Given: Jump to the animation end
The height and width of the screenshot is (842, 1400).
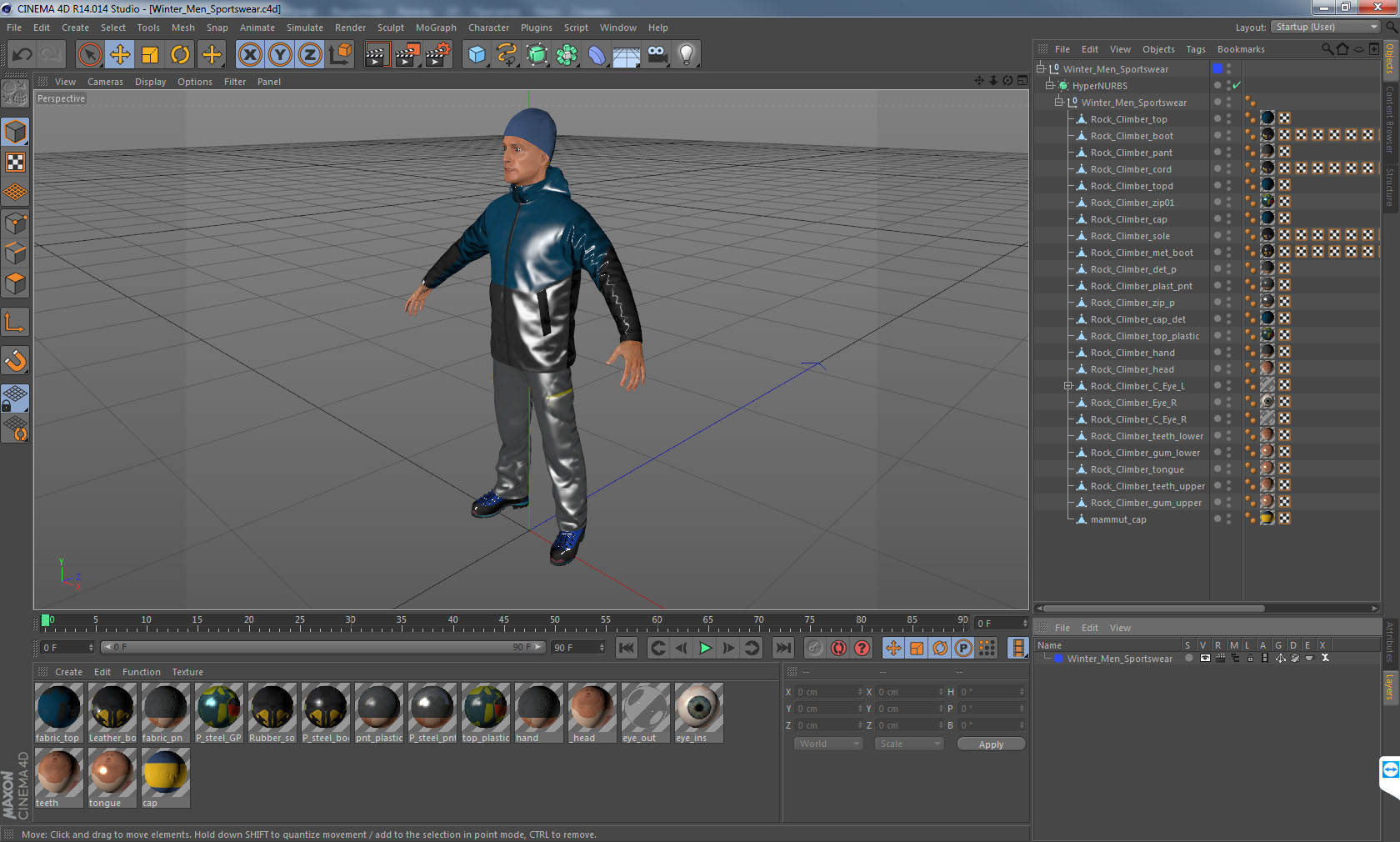Looking at the screenshot, I should pos(783,648).
